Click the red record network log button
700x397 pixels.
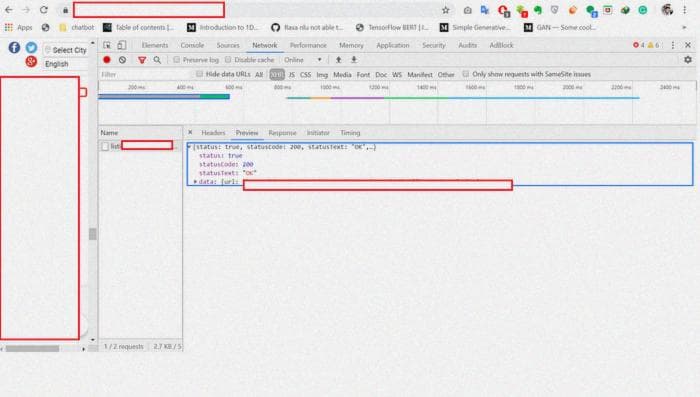[107, 60]
